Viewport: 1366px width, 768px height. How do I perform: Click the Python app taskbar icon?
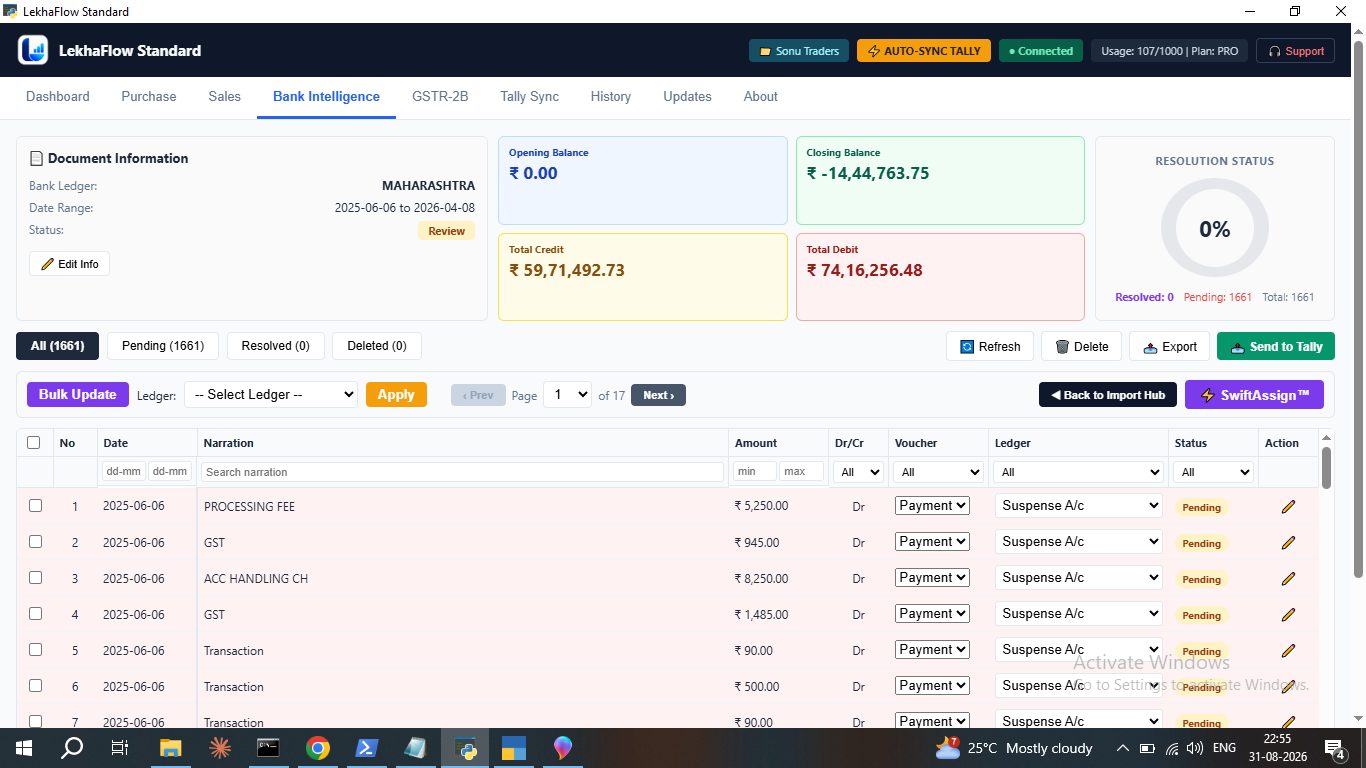point(465,748)
